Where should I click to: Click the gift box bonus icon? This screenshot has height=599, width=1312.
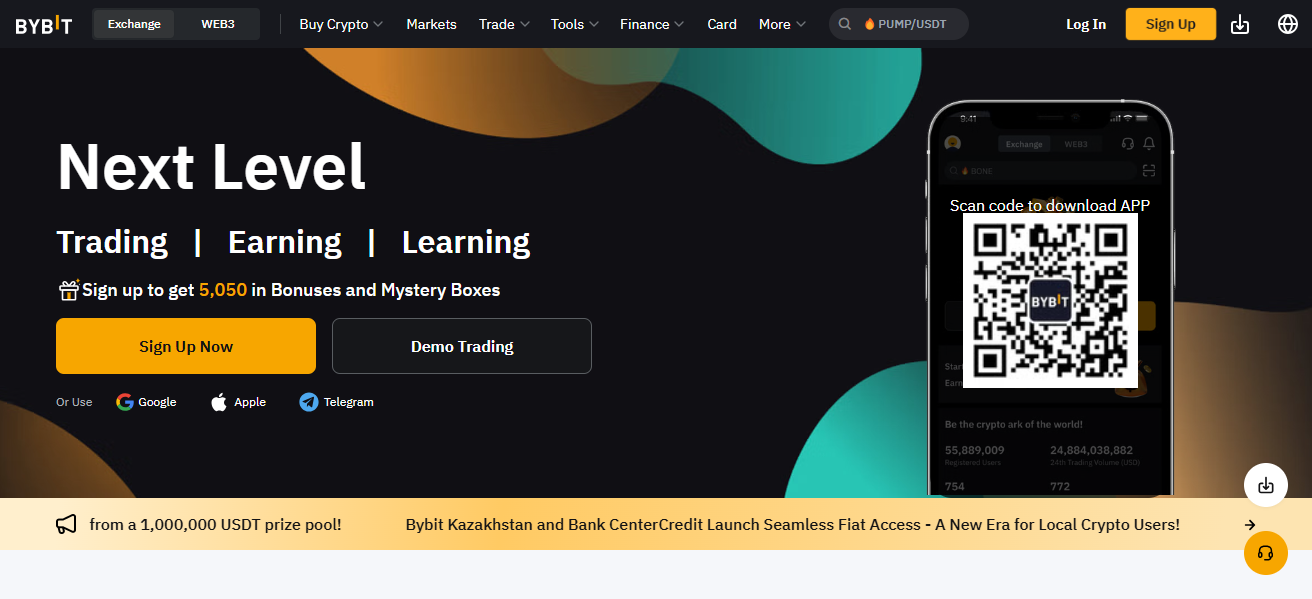[x=69, y=290]
